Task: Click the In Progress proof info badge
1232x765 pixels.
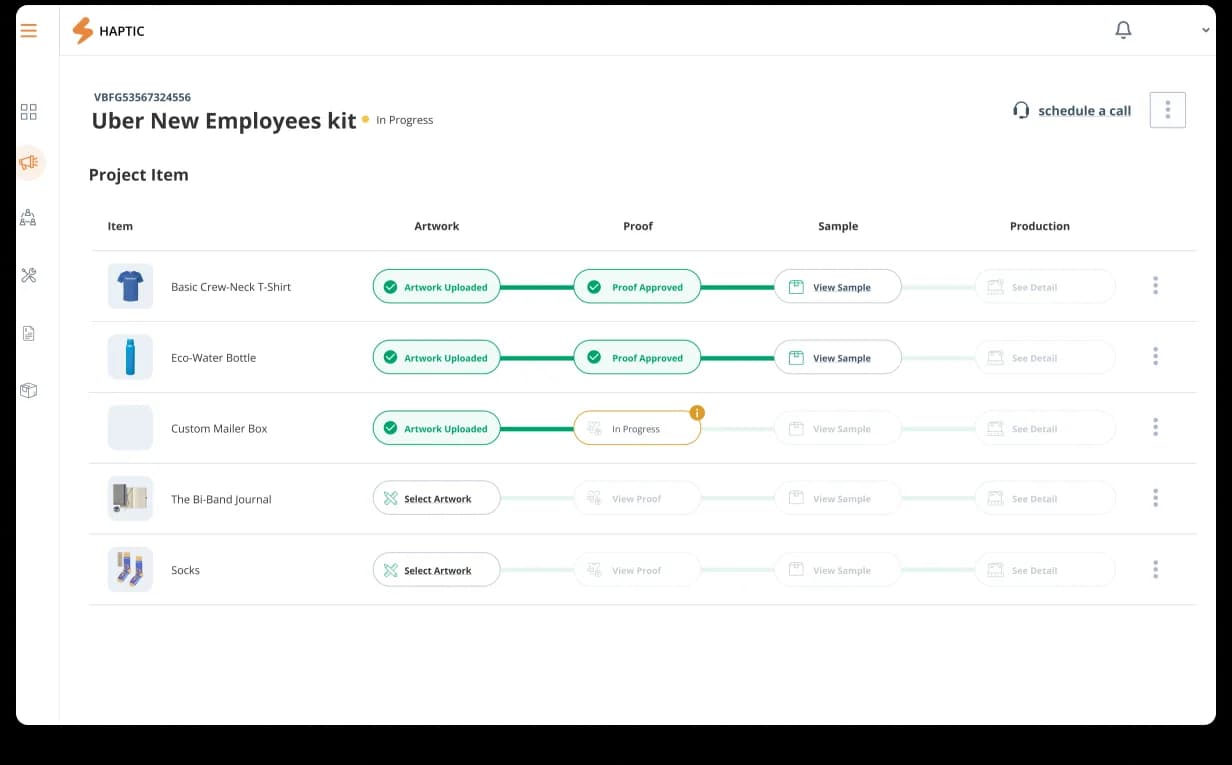Action: pos(698,413)
